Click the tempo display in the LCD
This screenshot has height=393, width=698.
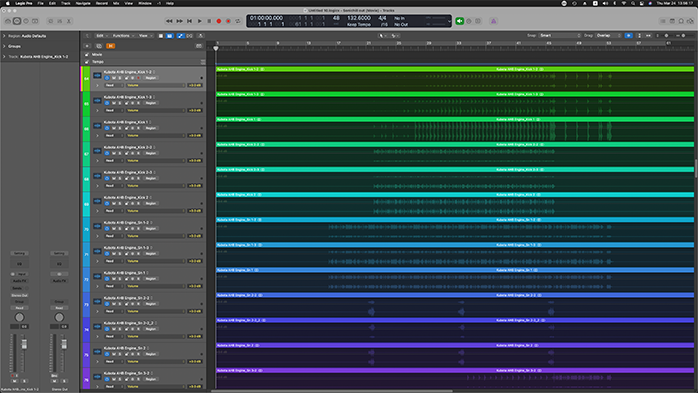(359, 18)
